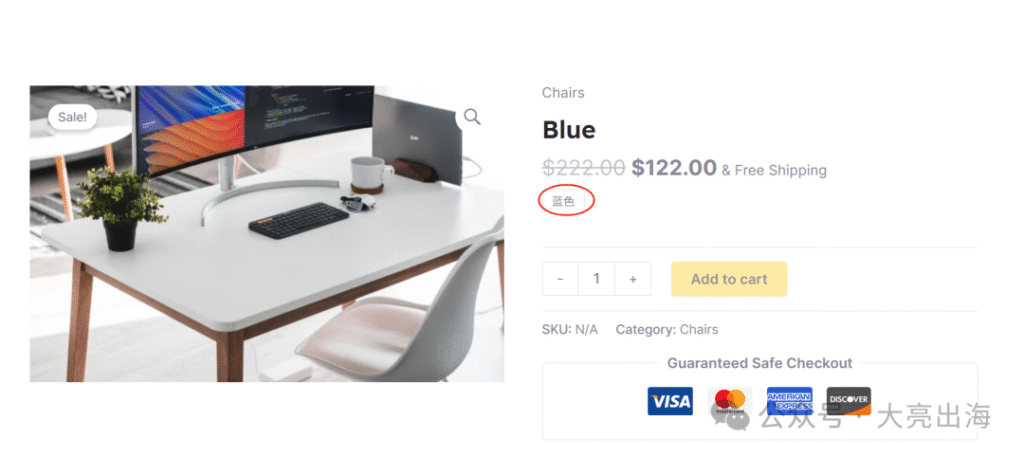Open the Chairs link above the product title

[563, 93]
